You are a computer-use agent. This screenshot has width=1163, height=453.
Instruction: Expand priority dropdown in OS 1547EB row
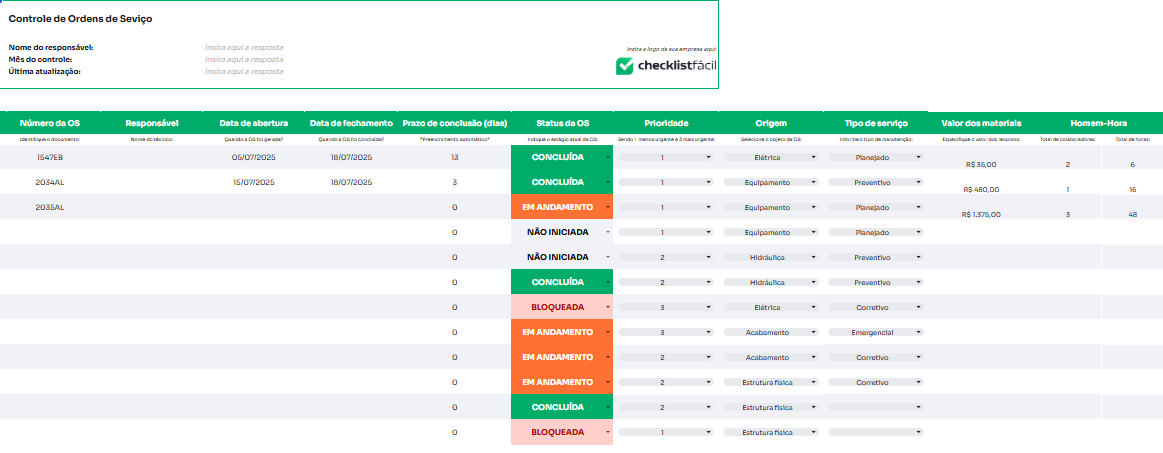[708, 157]
